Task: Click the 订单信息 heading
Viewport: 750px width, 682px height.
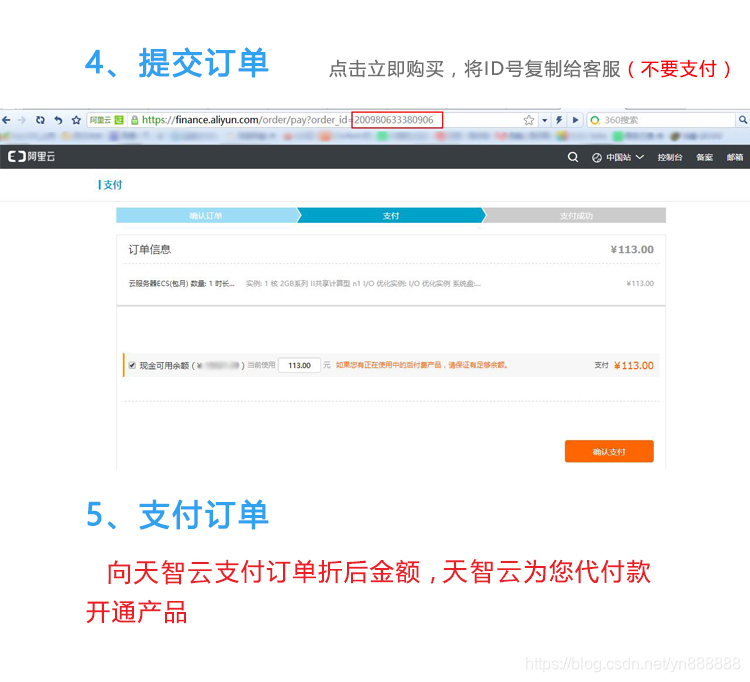Action: pyautogui.click(x=150, y=250)
